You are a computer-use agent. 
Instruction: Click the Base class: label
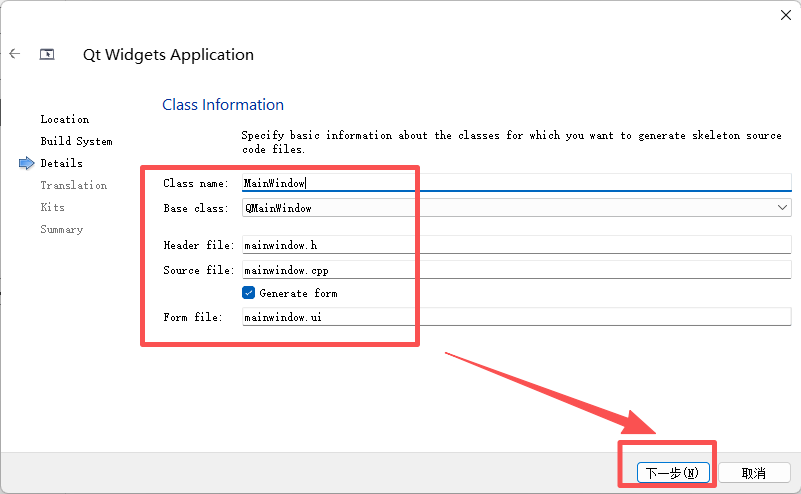[196, 208]
